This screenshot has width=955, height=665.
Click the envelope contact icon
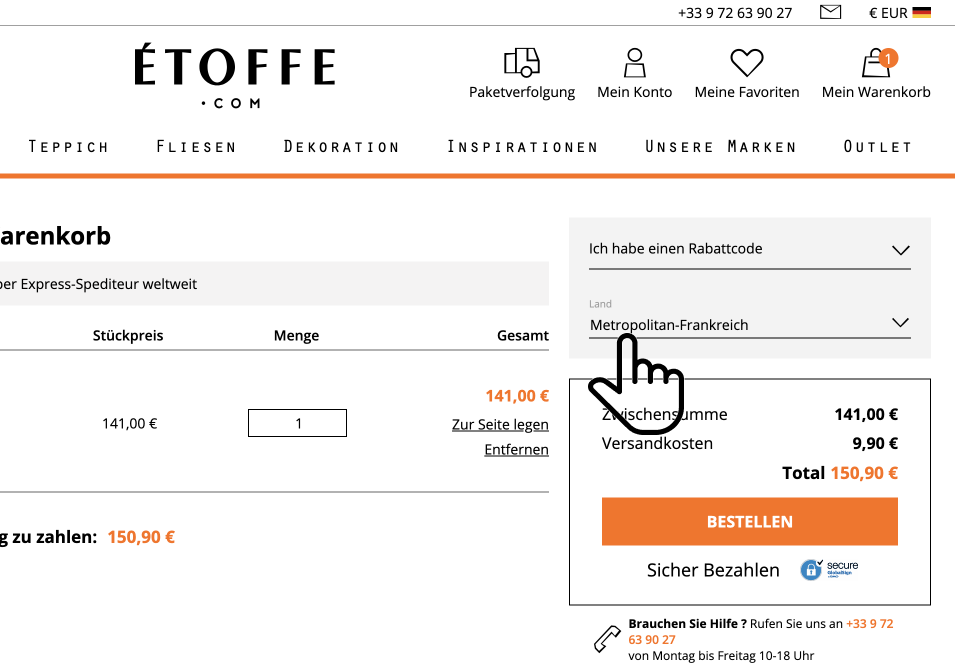[x=830, y=13]
